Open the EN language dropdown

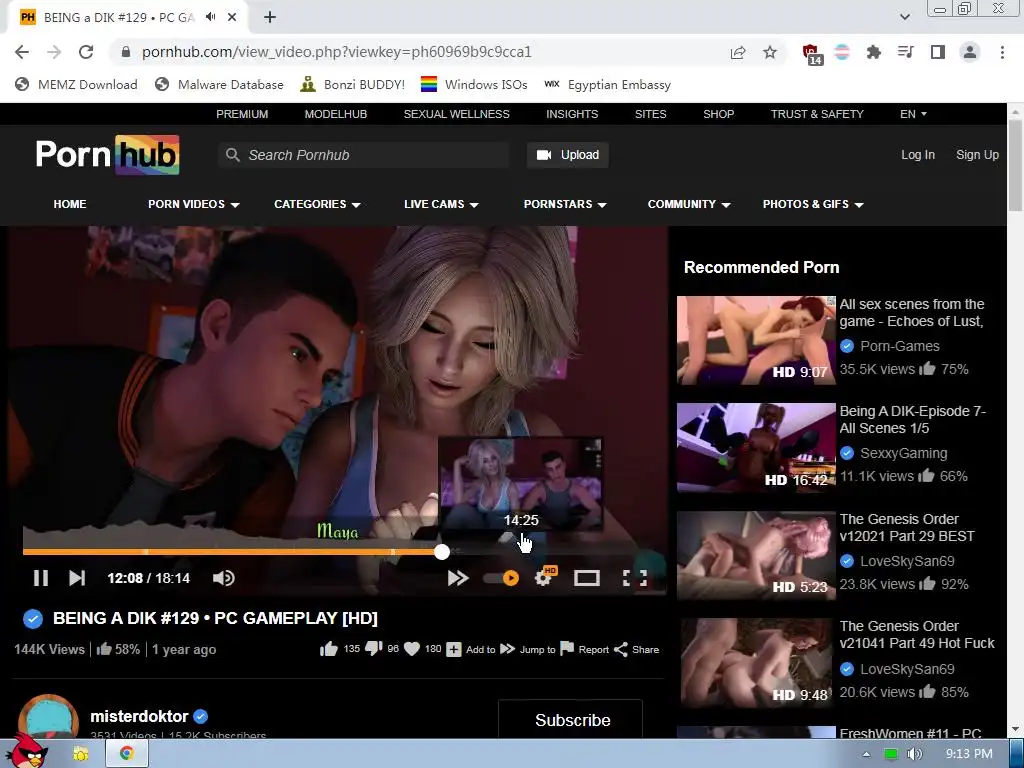point(913,114)
